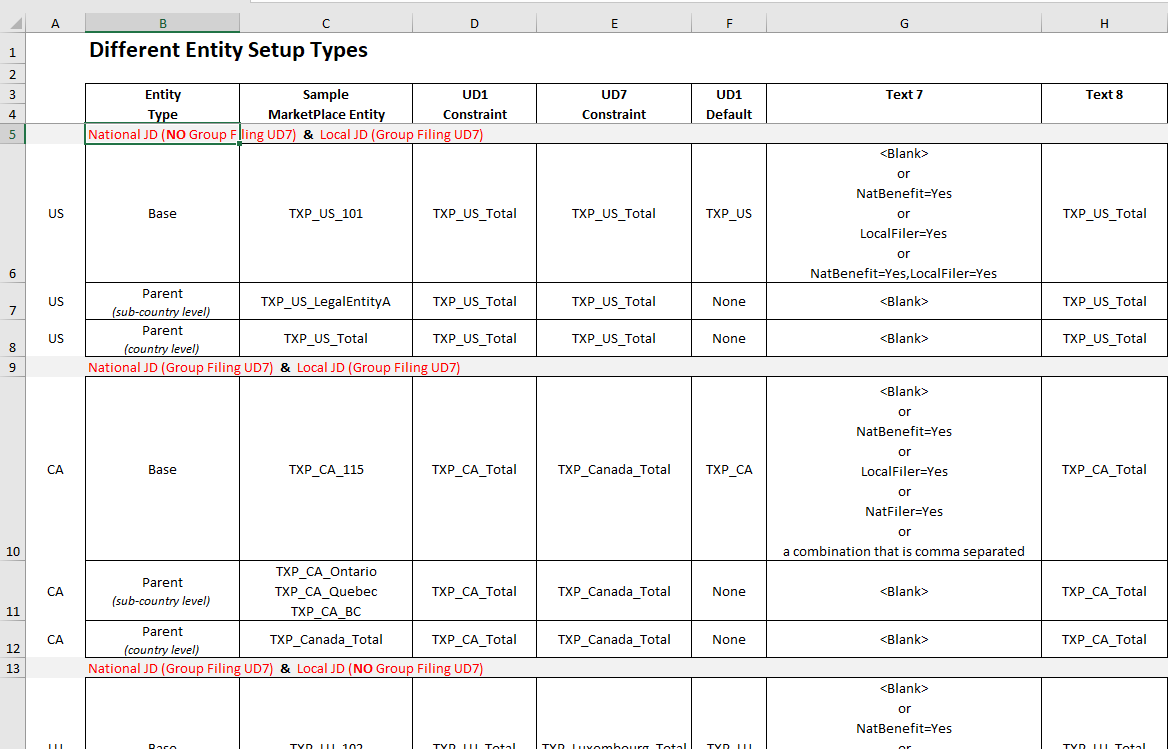Click the Parent country level cell in row 8
The width and height of the screenshot is (1168, 749).
(162, 337)
